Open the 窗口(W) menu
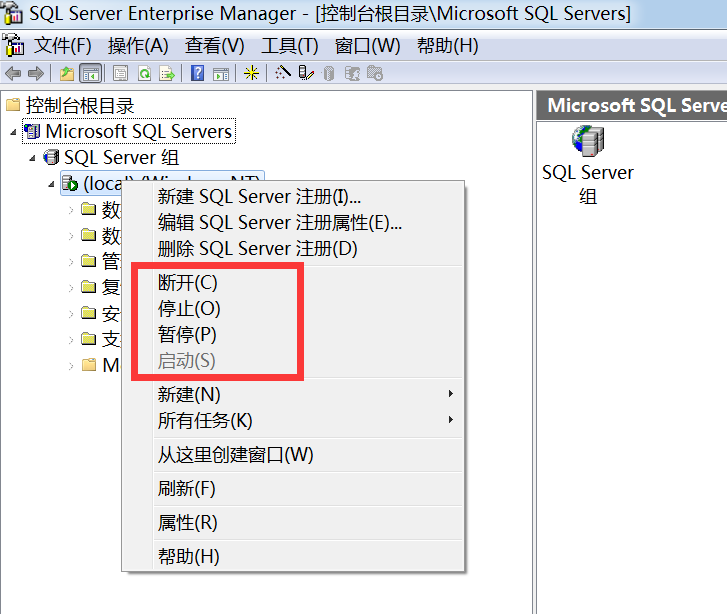The width and height of the screenshot is (727, 614). pos(368,45)
